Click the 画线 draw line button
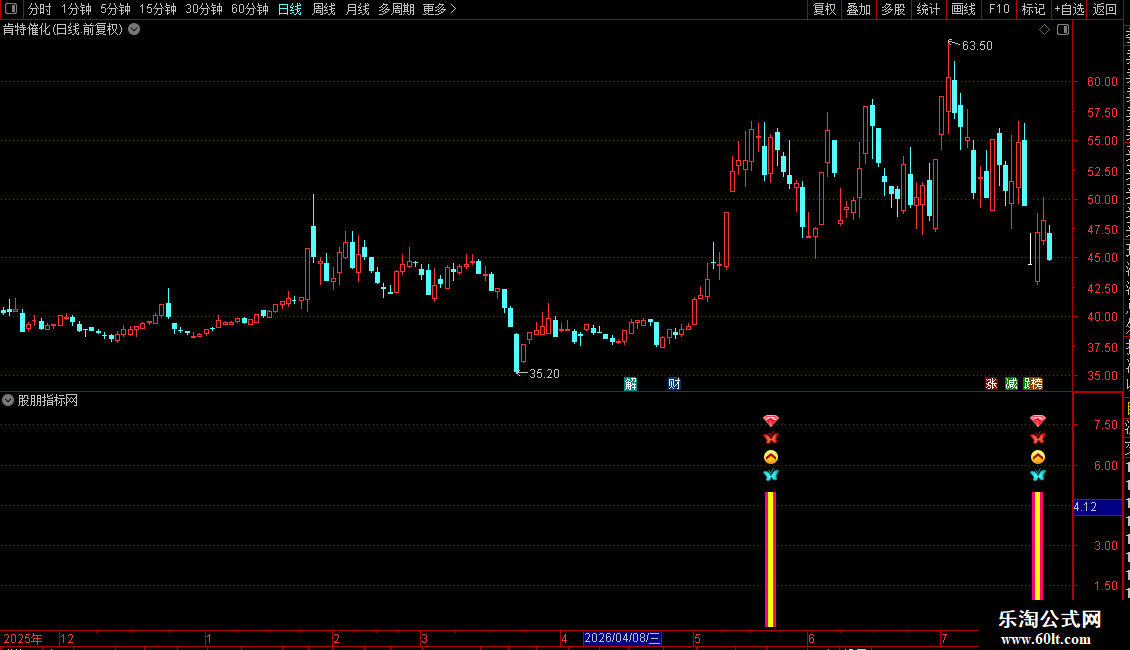The height and width of the screenshot is (650, 1130). 964,9
